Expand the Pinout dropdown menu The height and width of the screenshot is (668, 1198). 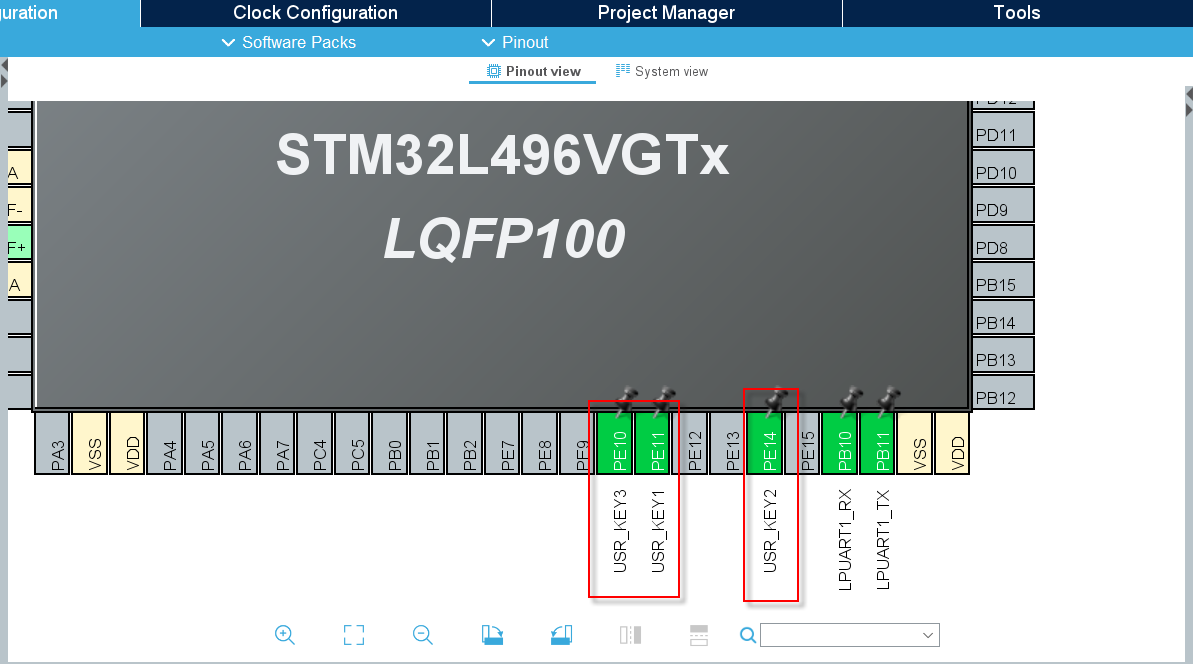click(515, 43)
